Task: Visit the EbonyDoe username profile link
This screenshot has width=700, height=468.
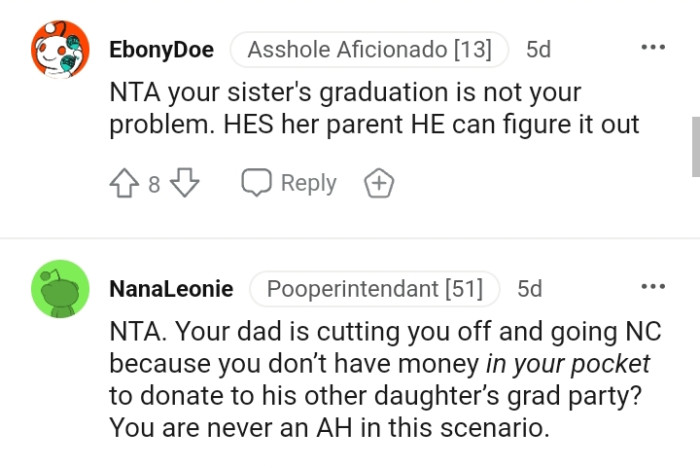Action: coord(161,49)
